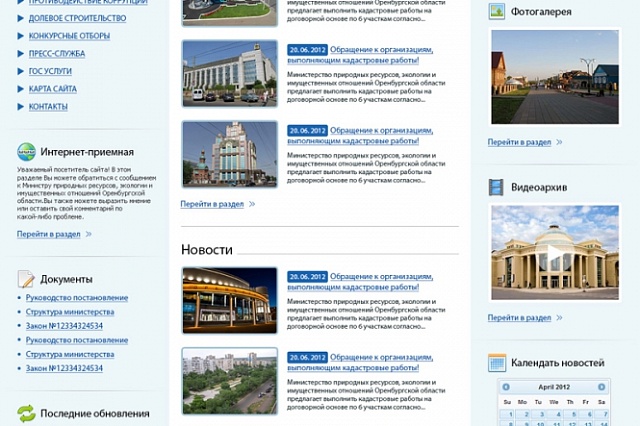Click the Интернет-приемная heading

tap(87, 152)
